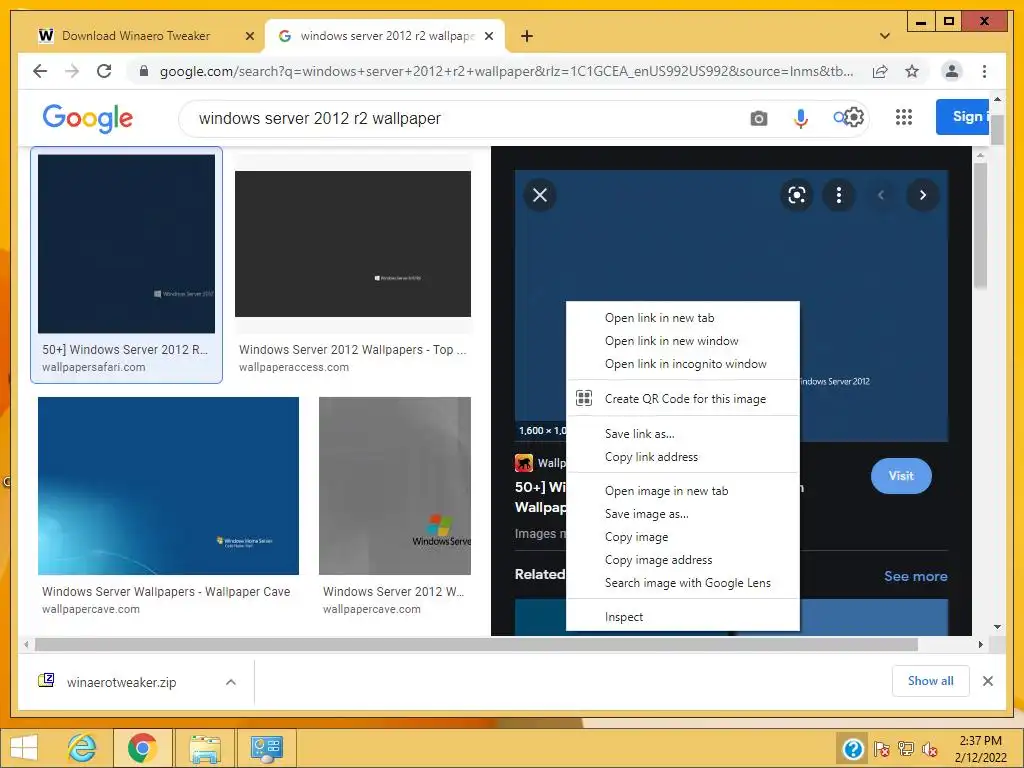Open Chrome's three-dot menu
This screenshot has height=768, width=1024.
point(984,71)
